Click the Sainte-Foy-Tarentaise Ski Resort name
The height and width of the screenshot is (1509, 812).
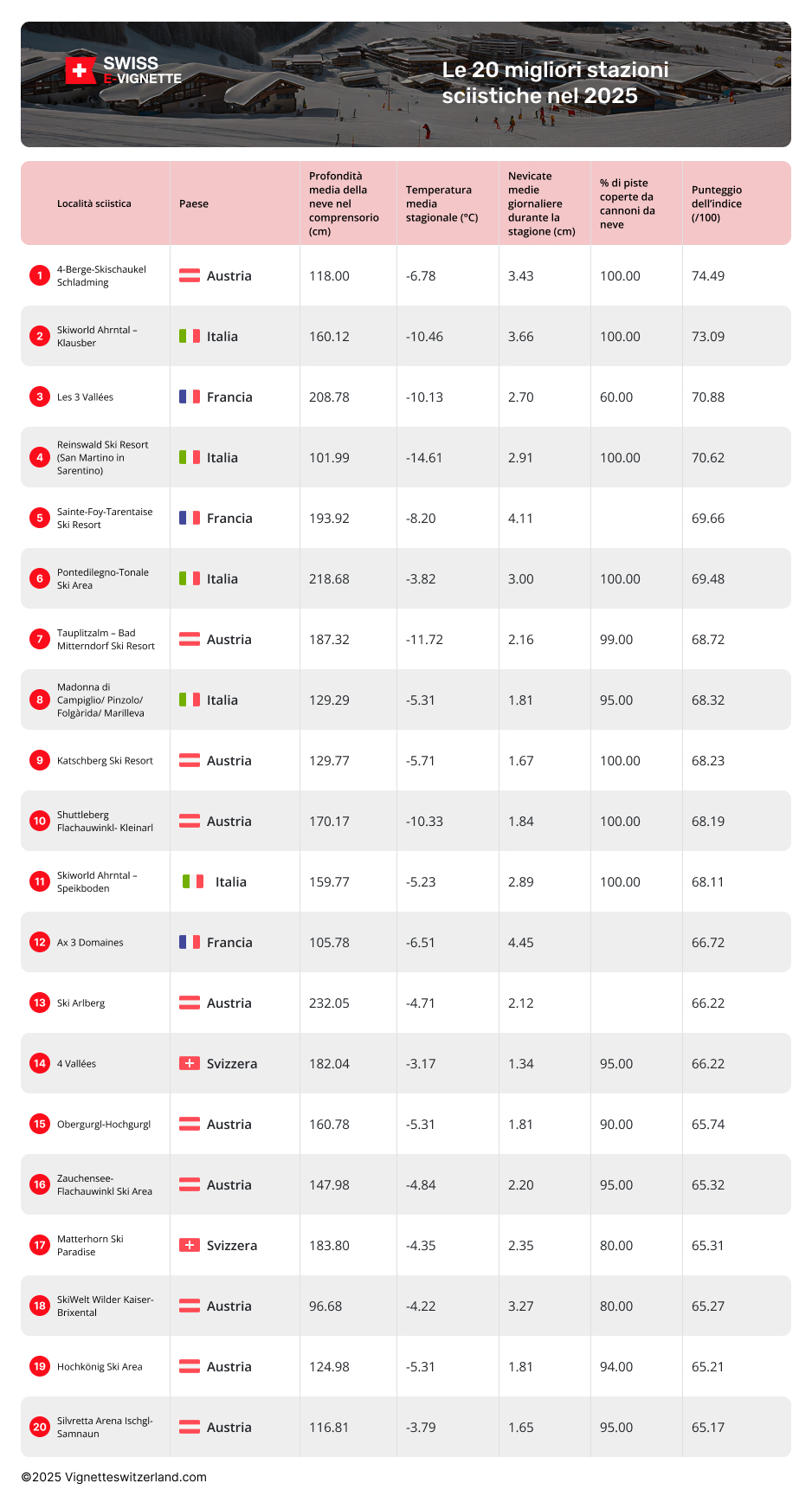(104, 518)
